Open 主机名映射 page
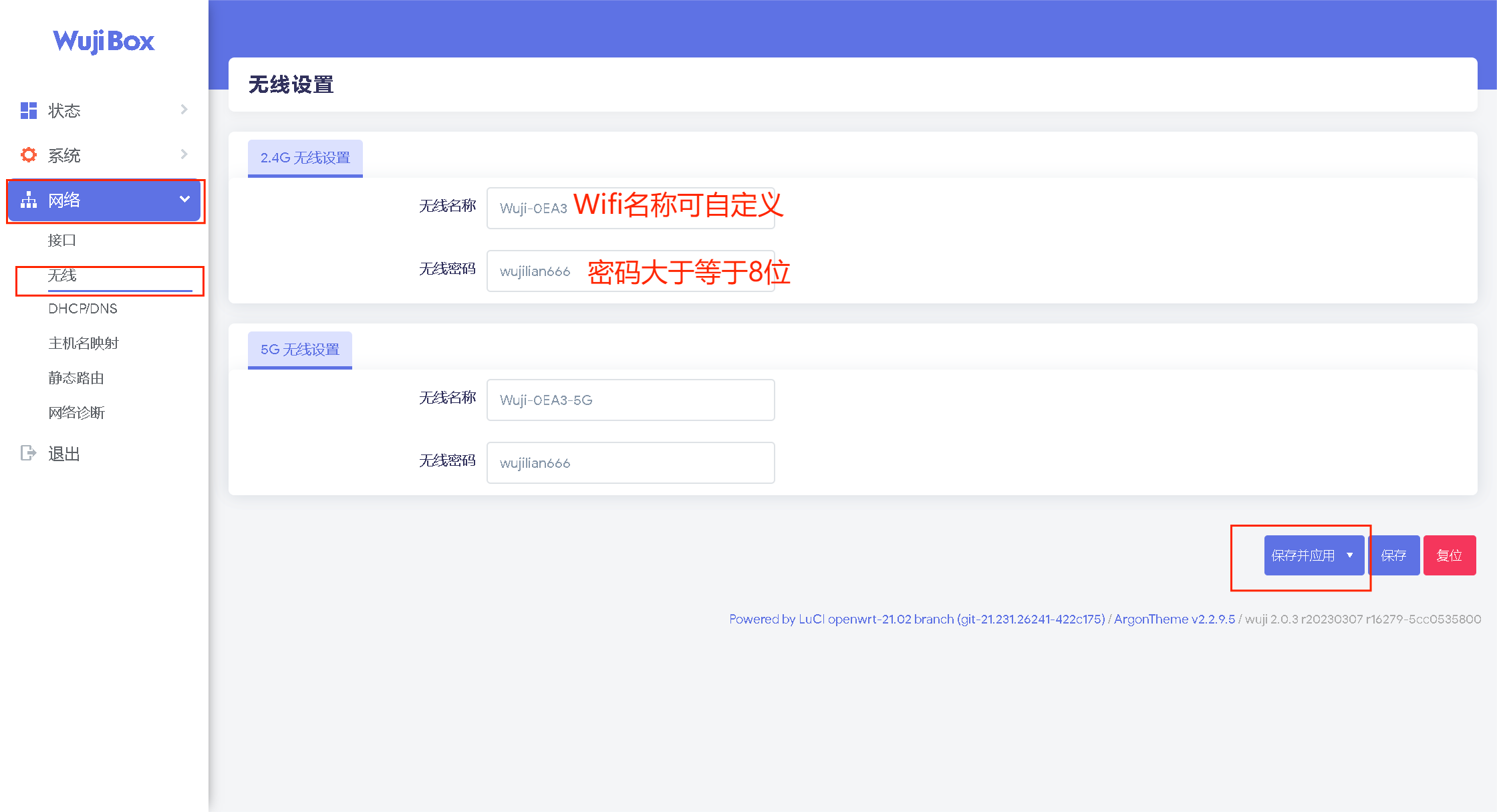Viewport: 1497px width, 812px height. (84, 344)
